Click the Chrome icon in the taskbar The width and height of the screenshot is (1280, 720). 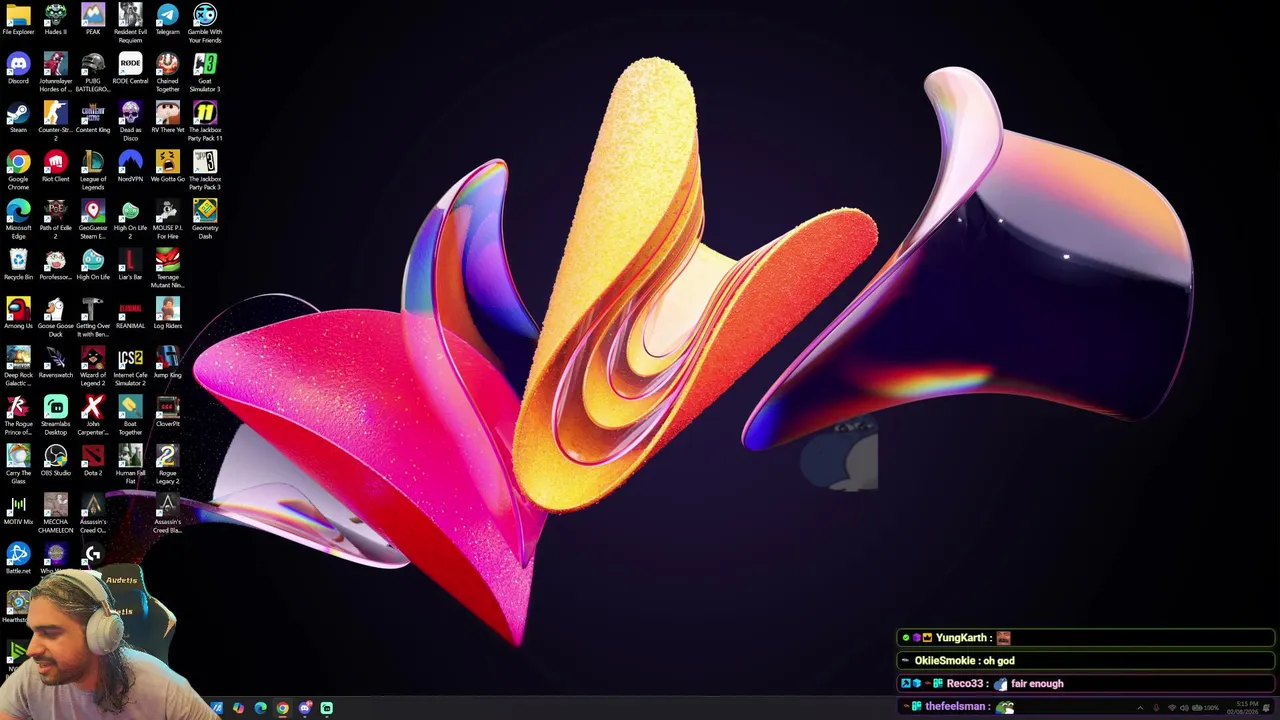point(283,708)
